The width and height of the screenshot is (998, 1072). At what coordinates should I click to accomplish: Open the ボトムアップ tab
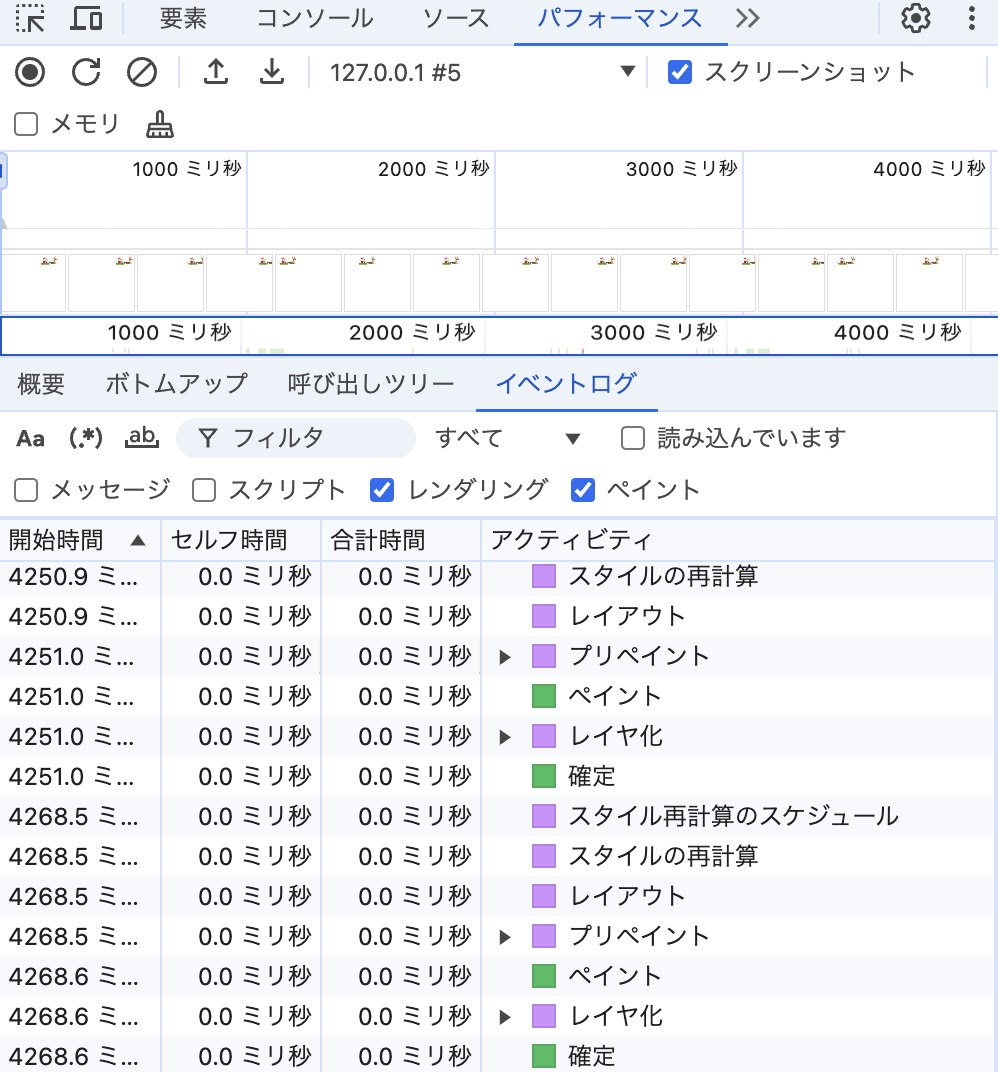tap(176, 383)
